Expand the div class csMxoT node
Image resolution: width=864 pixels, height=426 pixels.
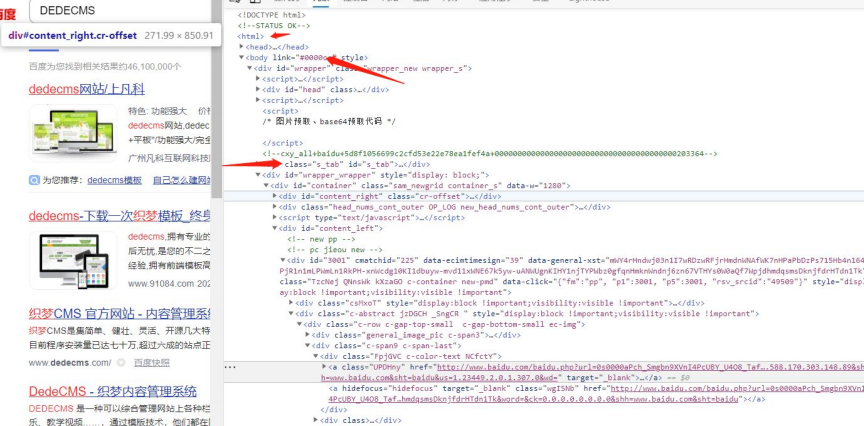291,303
